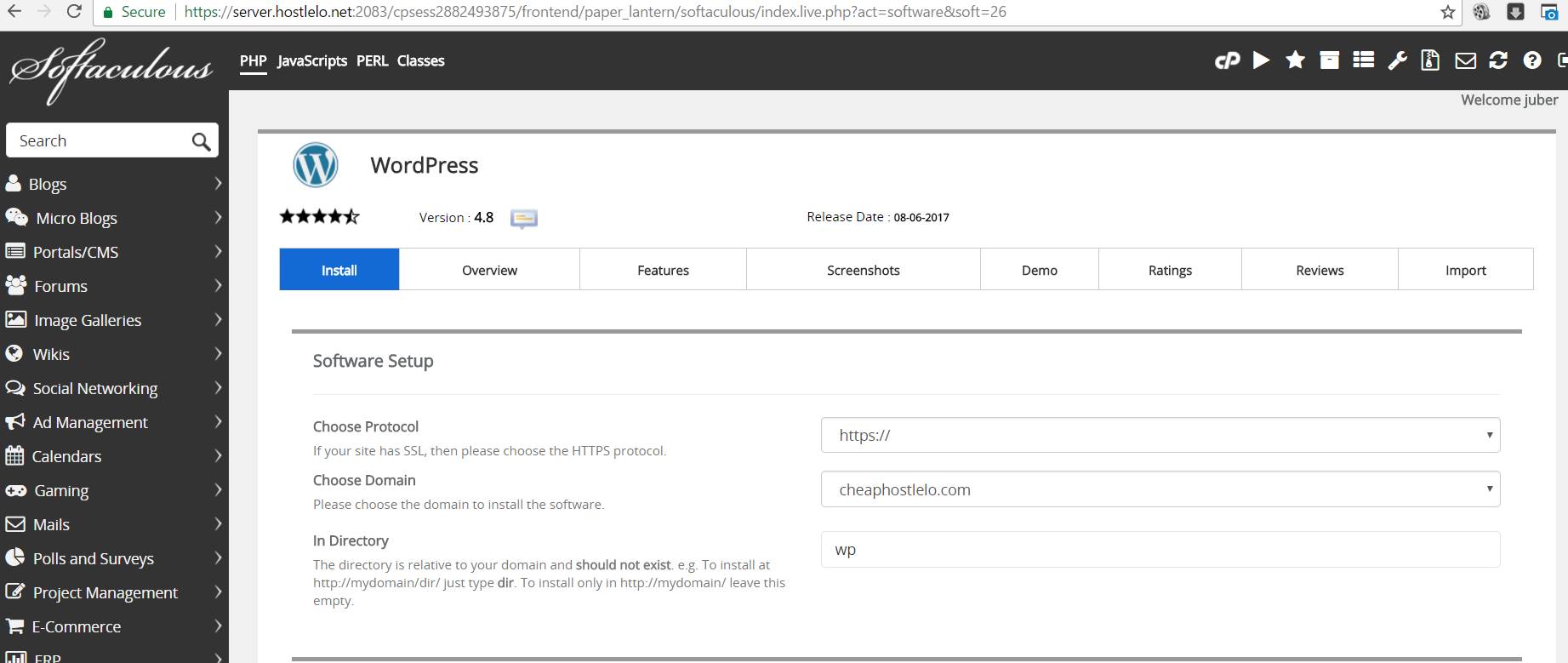The height and width of the screenshot is (663, 1568).
Task: Open installations via the archive box icon
Action: point(1329,60)
